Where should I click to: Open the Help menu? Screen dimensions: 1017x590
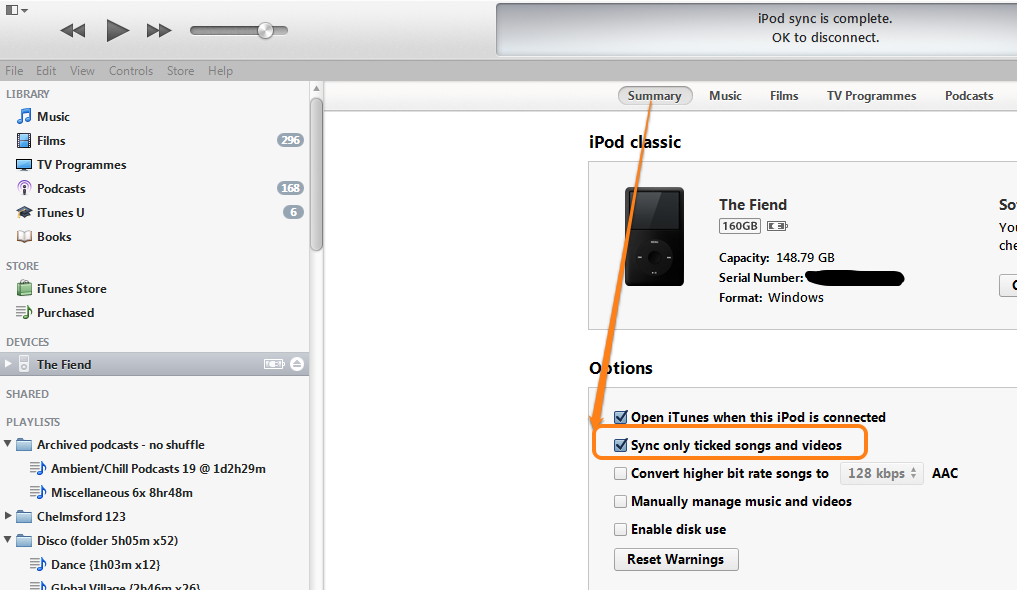tap(221, 71)
